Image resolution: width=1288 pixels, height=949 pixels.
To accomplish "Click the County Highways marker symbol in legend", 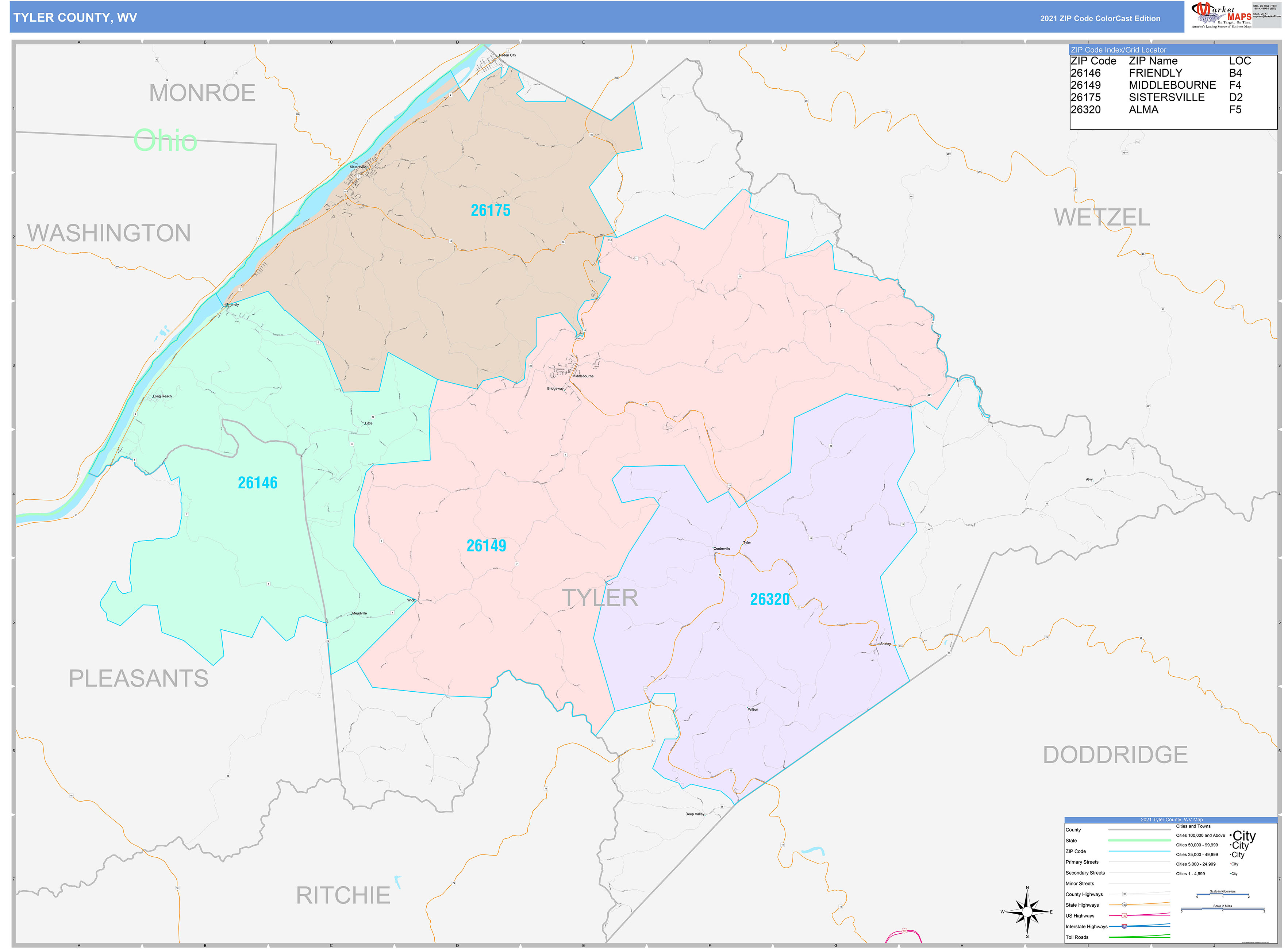I will 1125,894.
